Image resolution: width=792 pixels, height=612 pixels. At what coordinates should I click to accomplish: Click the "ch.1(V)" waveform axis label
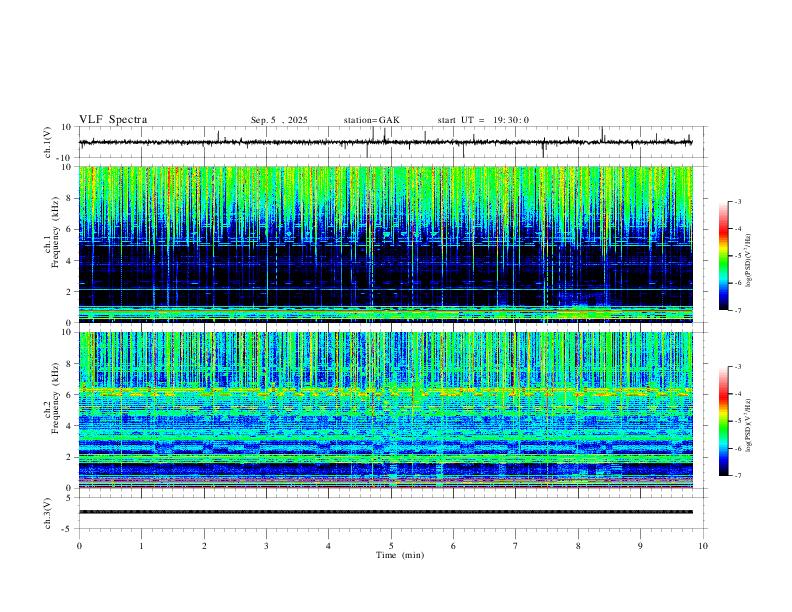tap(48, 142)
